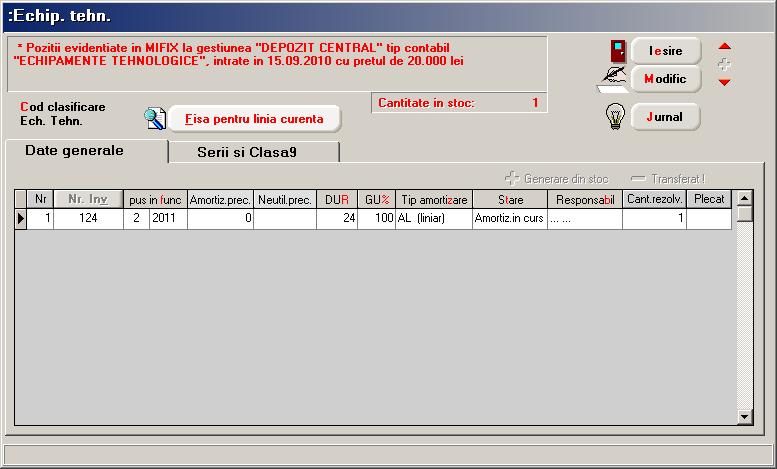Click the Cantitate in stoc field

pyautogui.click(x=459, y=103)
